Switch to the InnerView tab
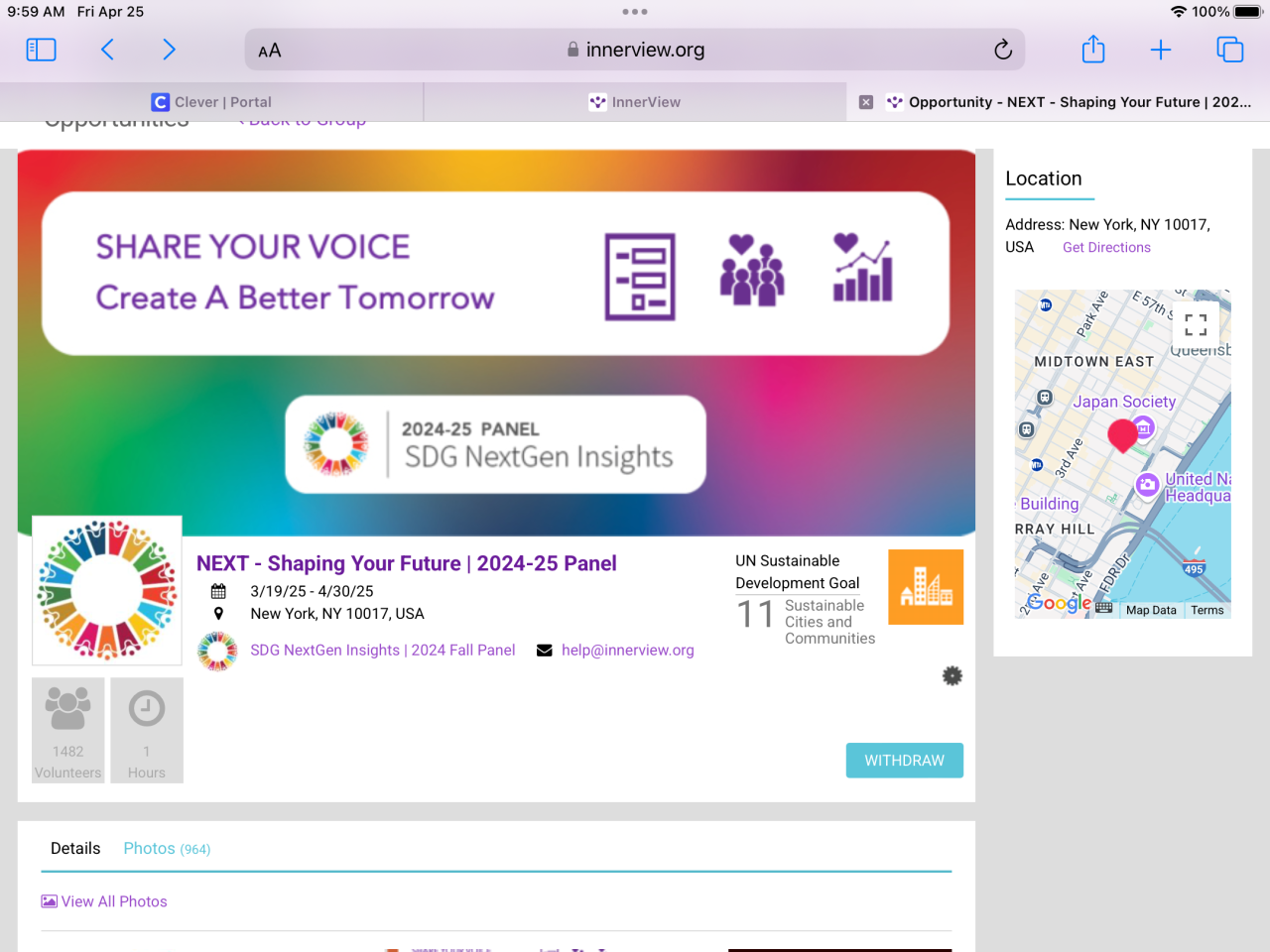 point(635,102)
